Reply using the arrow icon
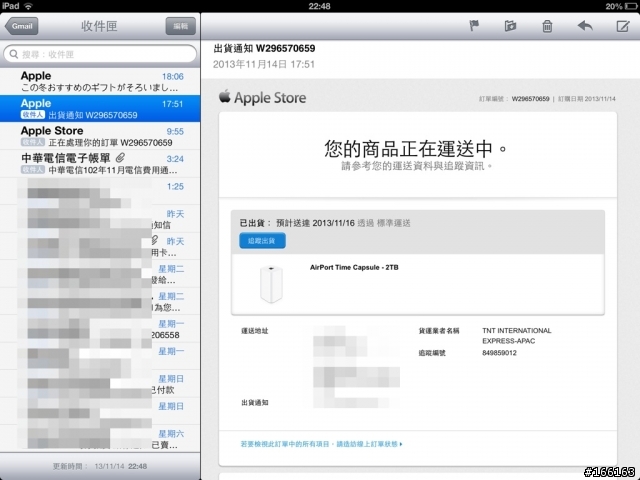Image resolution: width=640 pixels, height=480 pixels. (585, 26)
